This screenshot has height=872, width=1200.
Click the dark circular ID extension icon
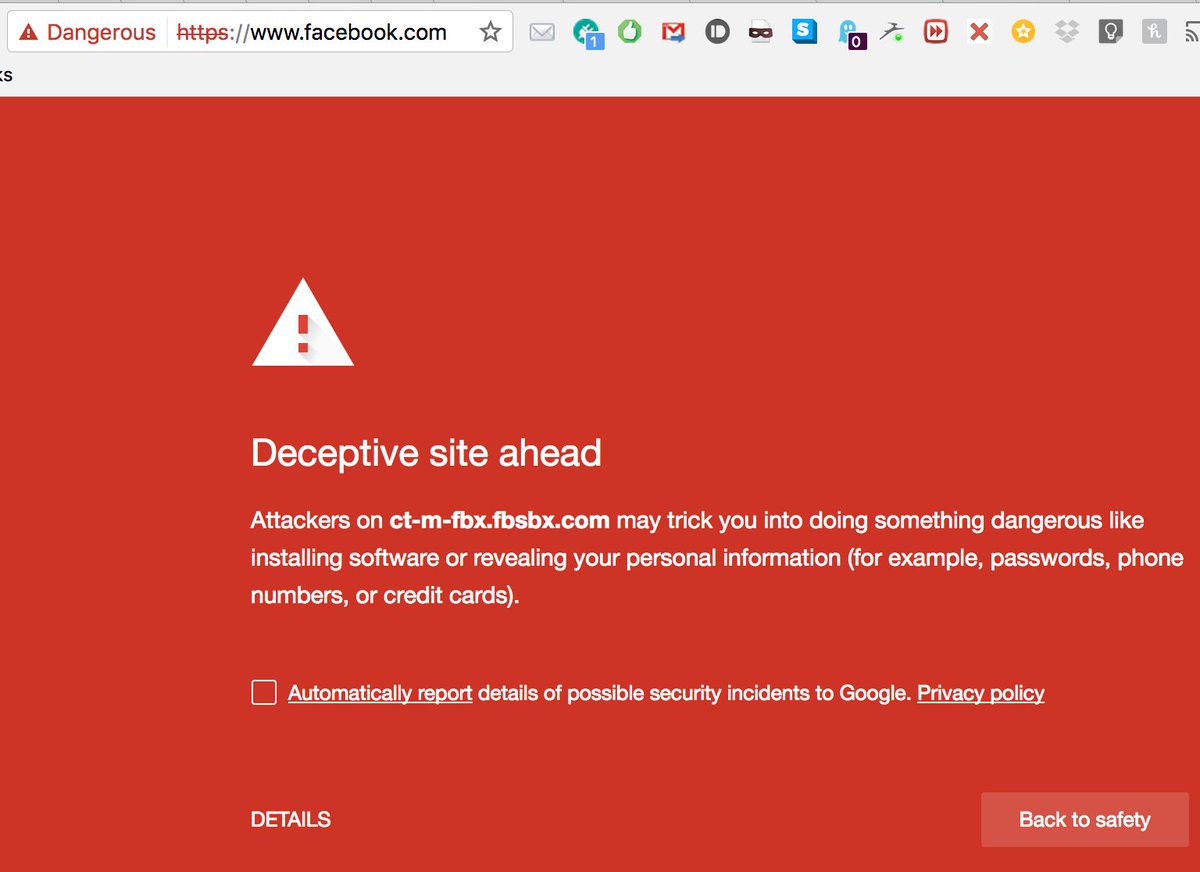coord(717,32)
